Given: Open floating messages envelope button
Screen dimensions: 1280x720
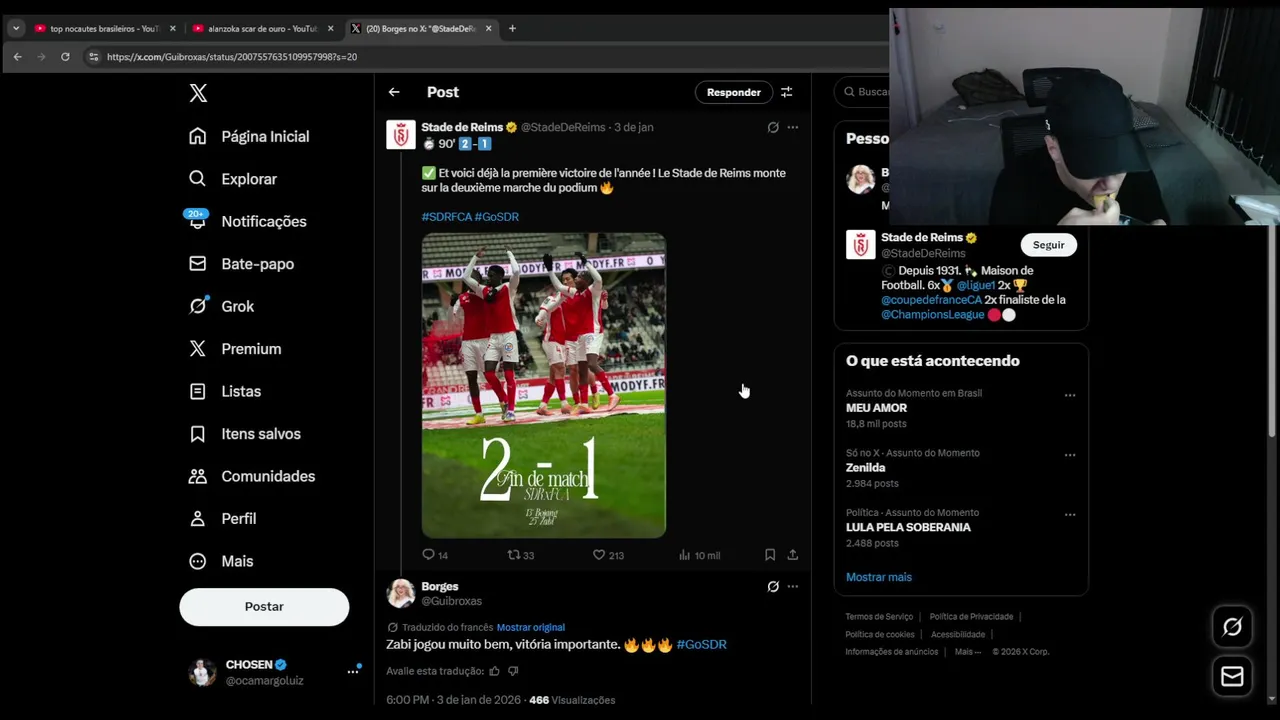Looking at the screenshot, I should coord(1233,677).
